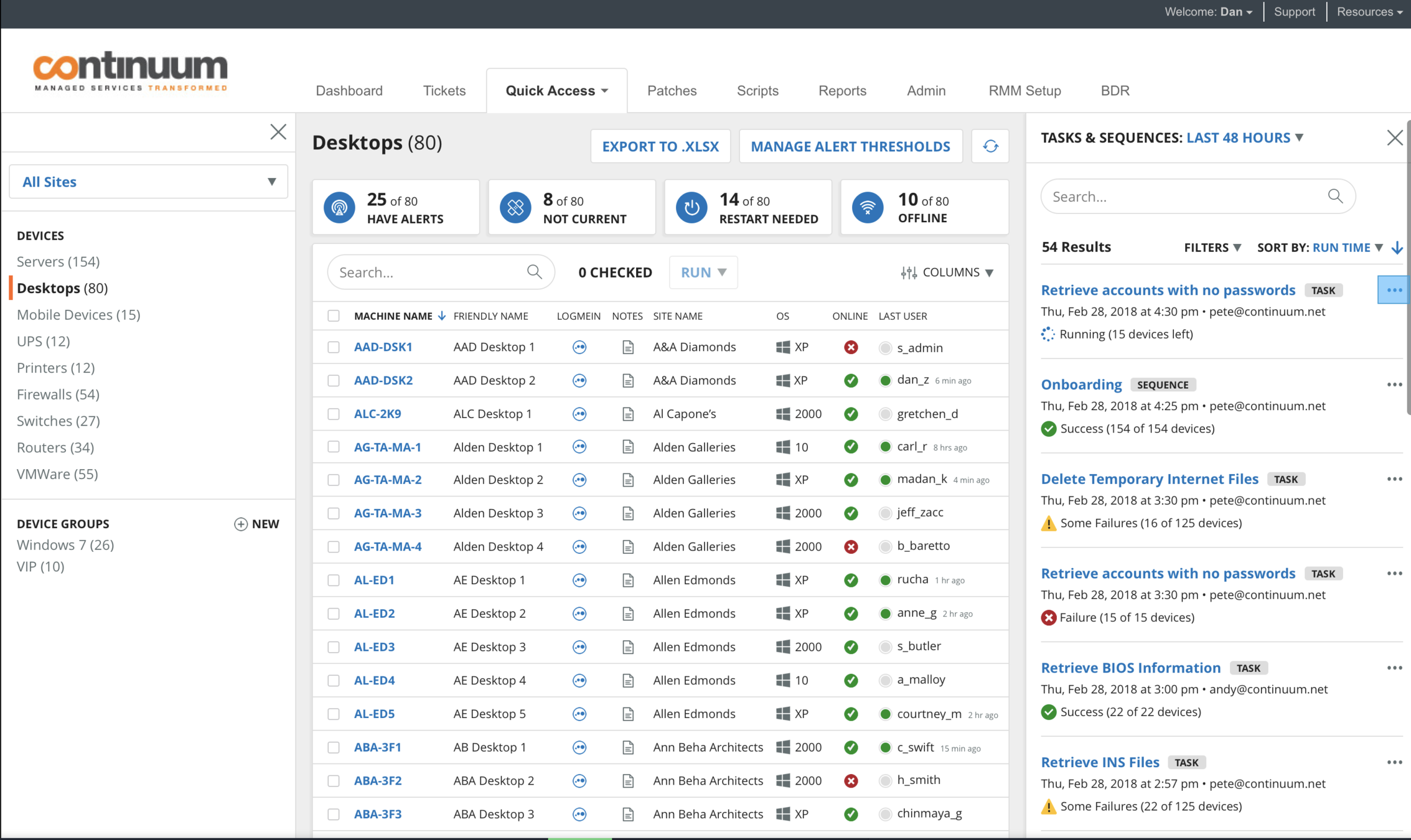Click Export to .XLSX button
This screenshot has height=840, width=1411.
pos(660,146)
